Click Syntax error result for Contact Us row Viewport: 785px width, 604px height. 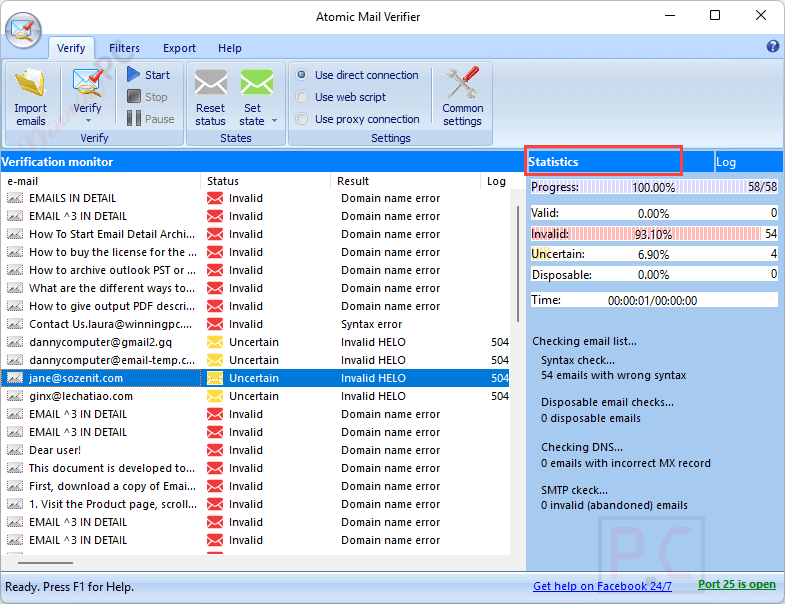(371, 325)
